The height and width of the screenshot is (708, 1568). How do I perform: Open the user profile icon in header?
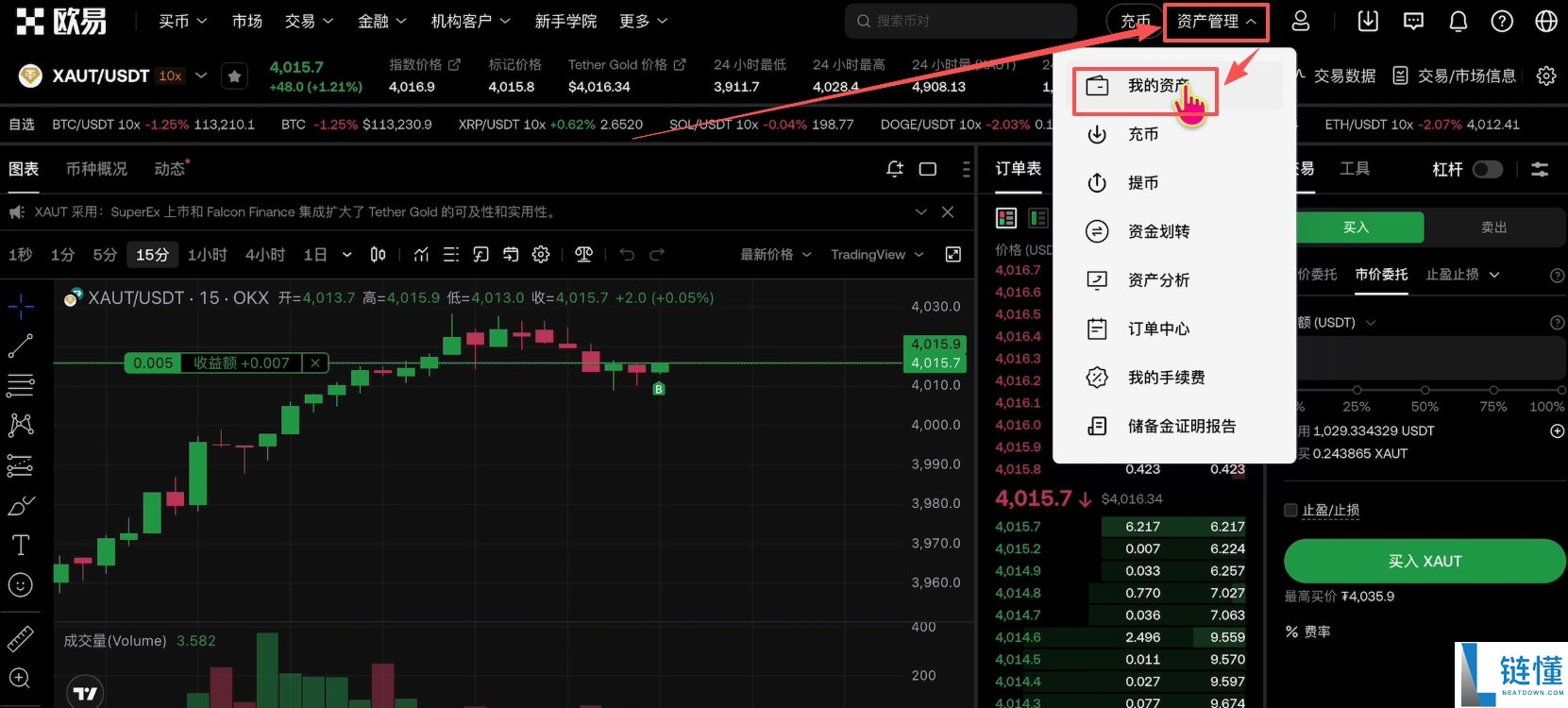coord(1300,21)
